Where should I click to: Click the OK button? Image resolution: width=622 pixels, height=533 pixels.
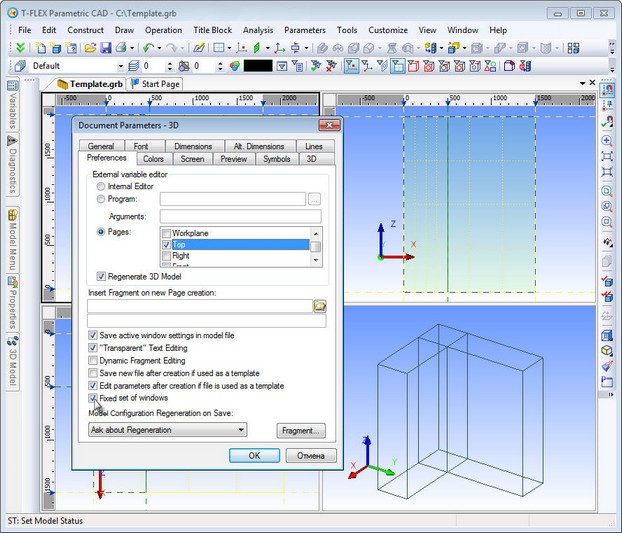254,455
